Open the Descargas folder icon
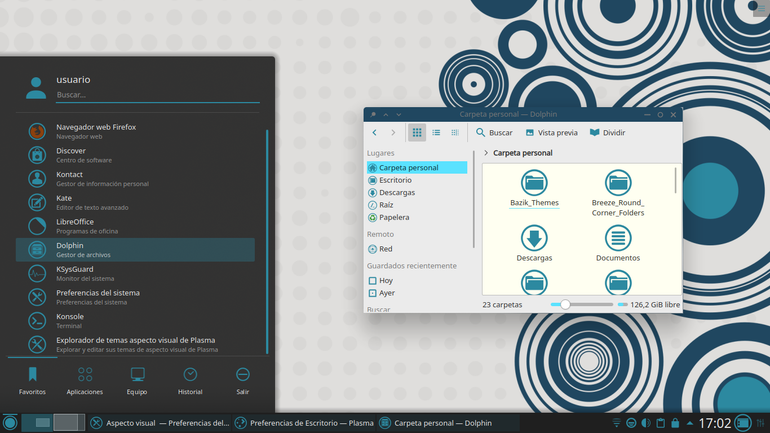The image size is (770, 433). pyautogui.click(x=534, y=244)
